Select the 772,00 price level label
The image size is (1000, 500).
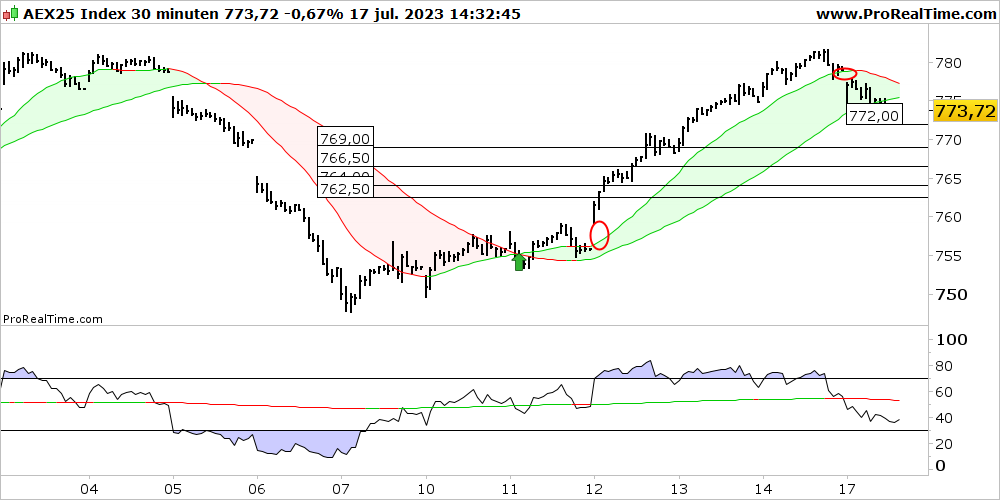[874, 115]
